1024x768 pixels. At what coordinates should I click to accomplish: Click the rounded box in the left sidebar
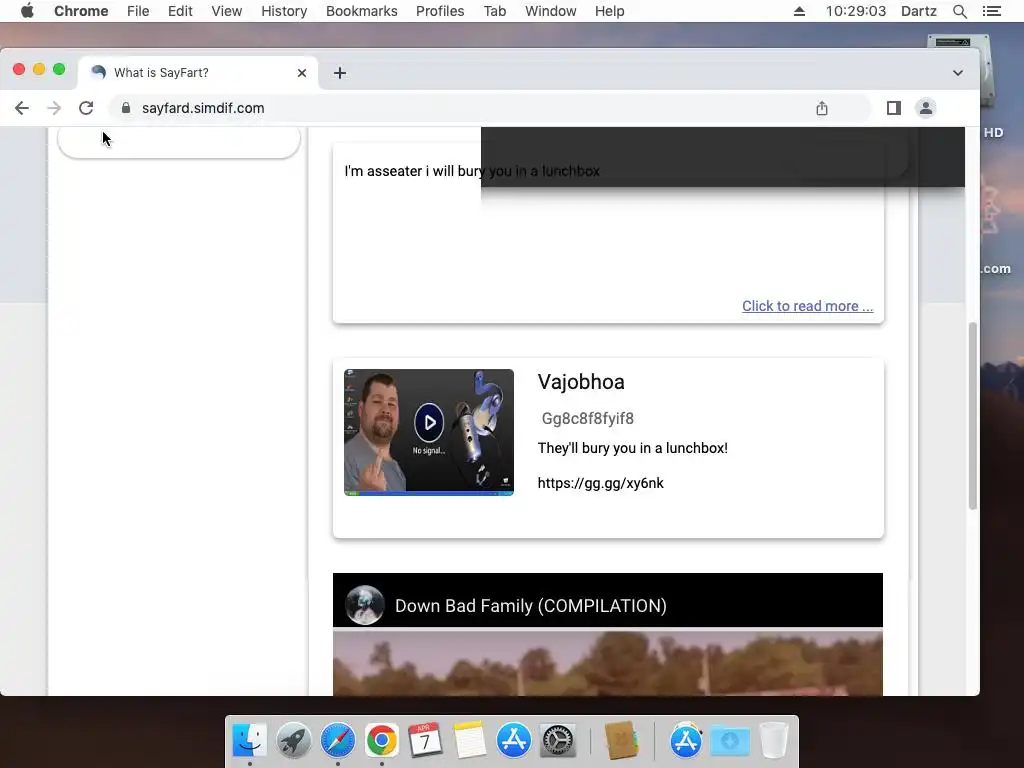tap(179, 142)
